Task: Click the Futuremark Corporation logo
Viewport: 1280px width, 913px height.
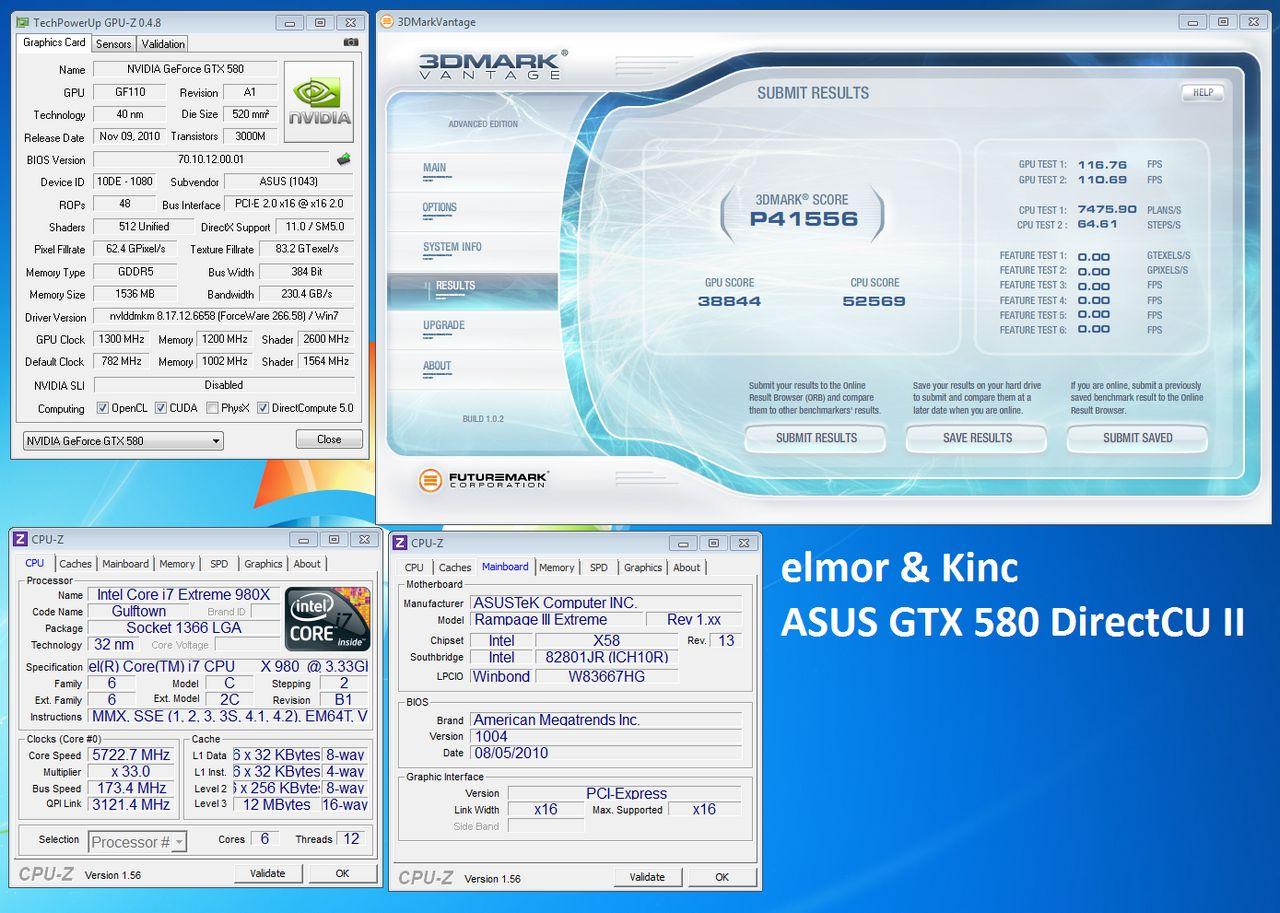Action: tap(483, 480)
